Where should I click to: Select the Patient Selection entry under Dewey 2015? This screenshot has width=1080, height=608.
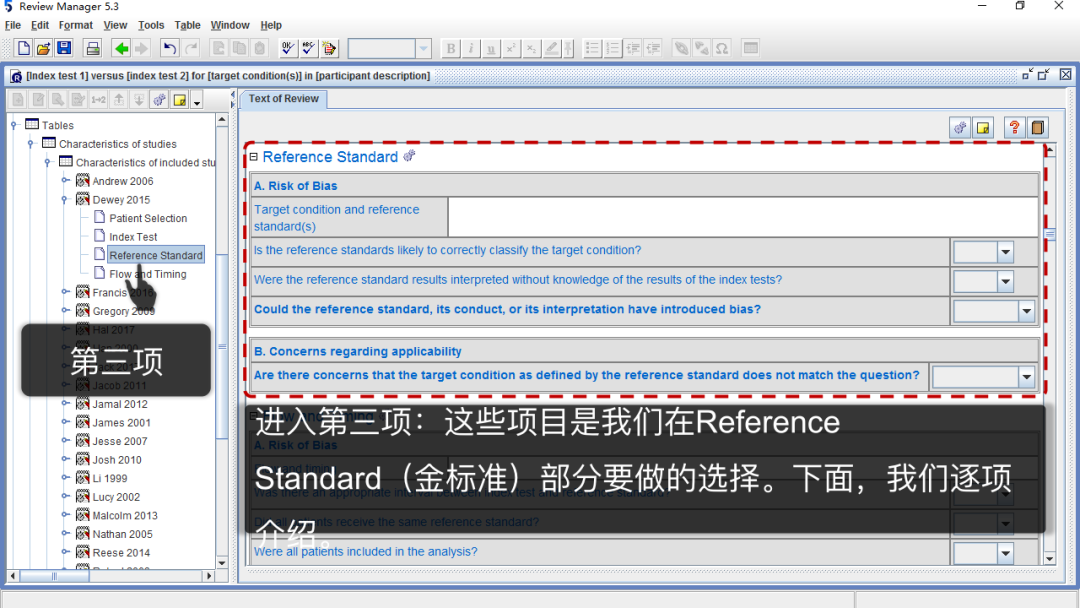(x=147, y=218)
